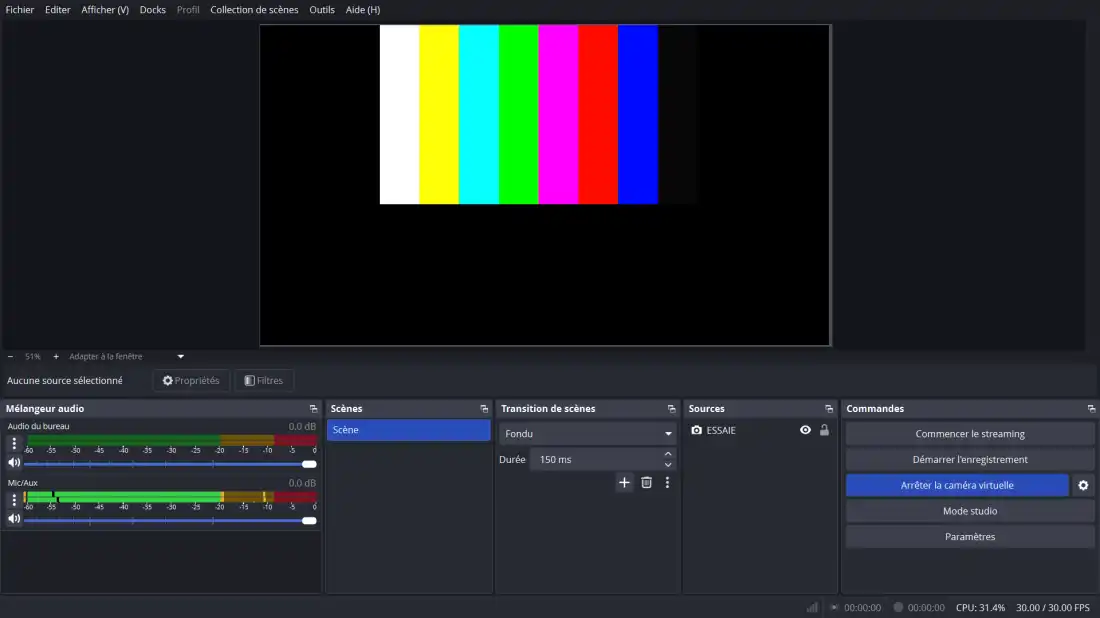Image resolution: width=1100 pixels, height=618 pixels.
Task: Mute the Mic/Aux speaker icon
Action: 14,519
